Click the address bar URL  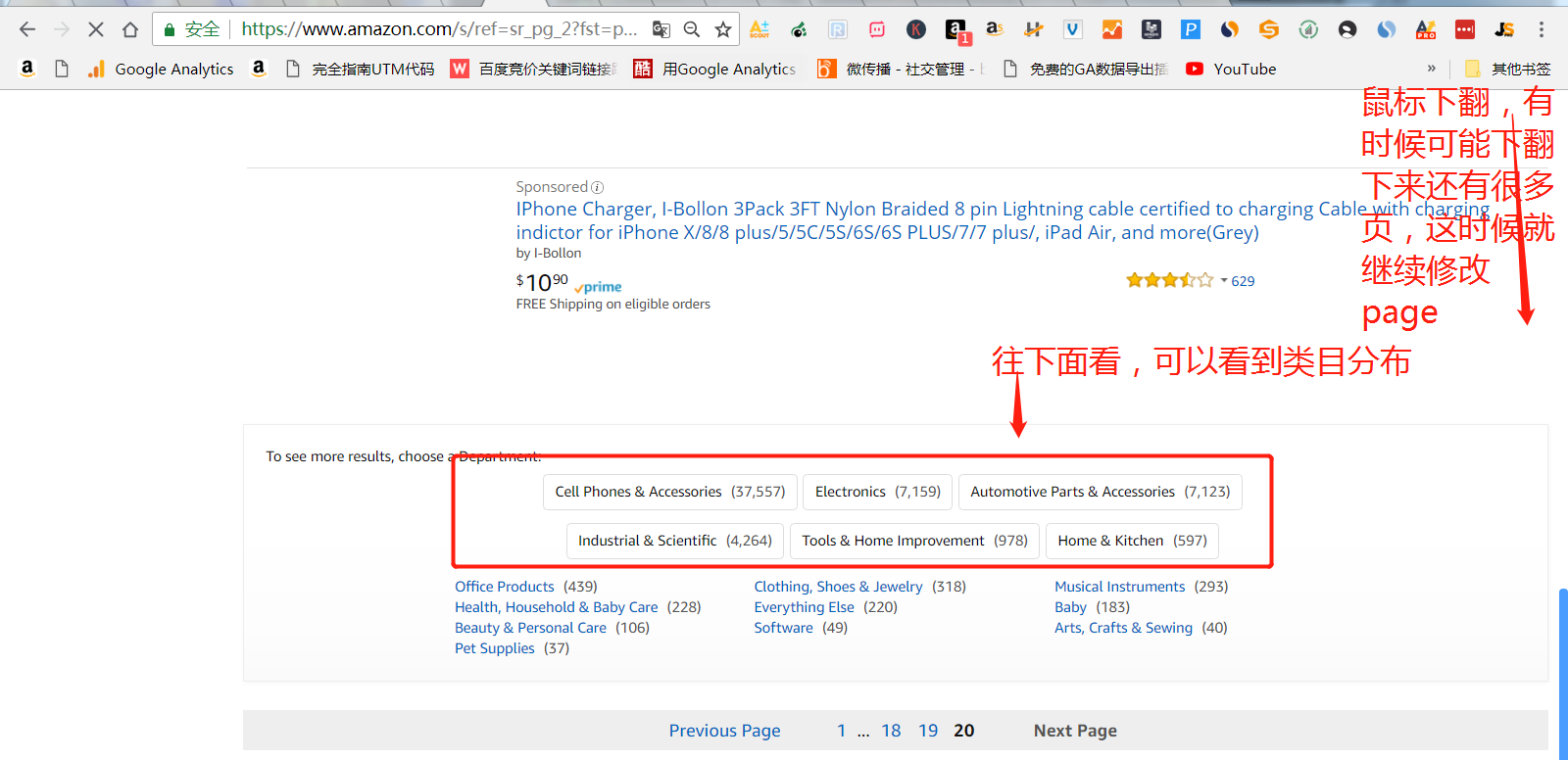click(439, 29)
